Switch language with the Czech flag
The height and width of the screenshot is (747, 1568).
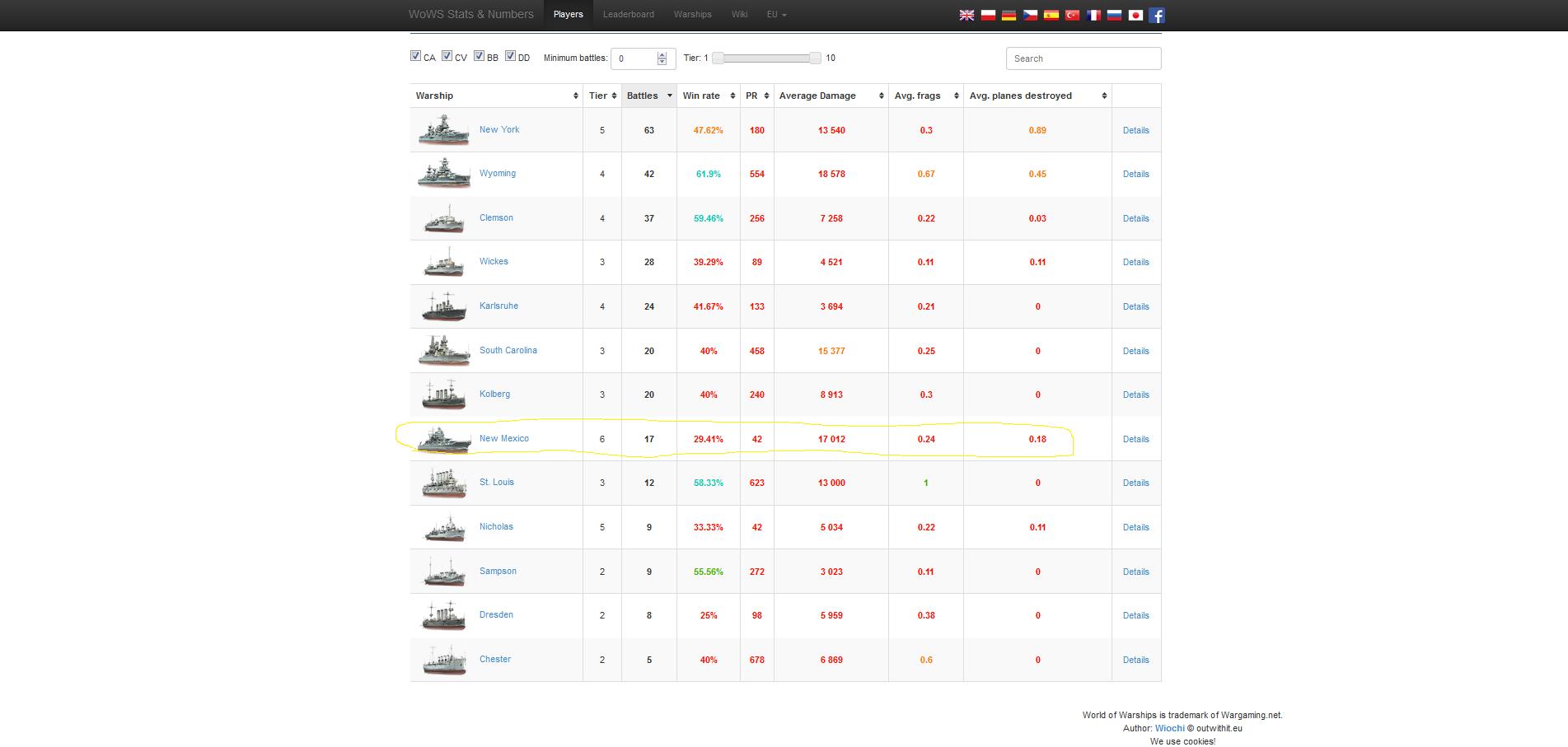coord(1030,15)
